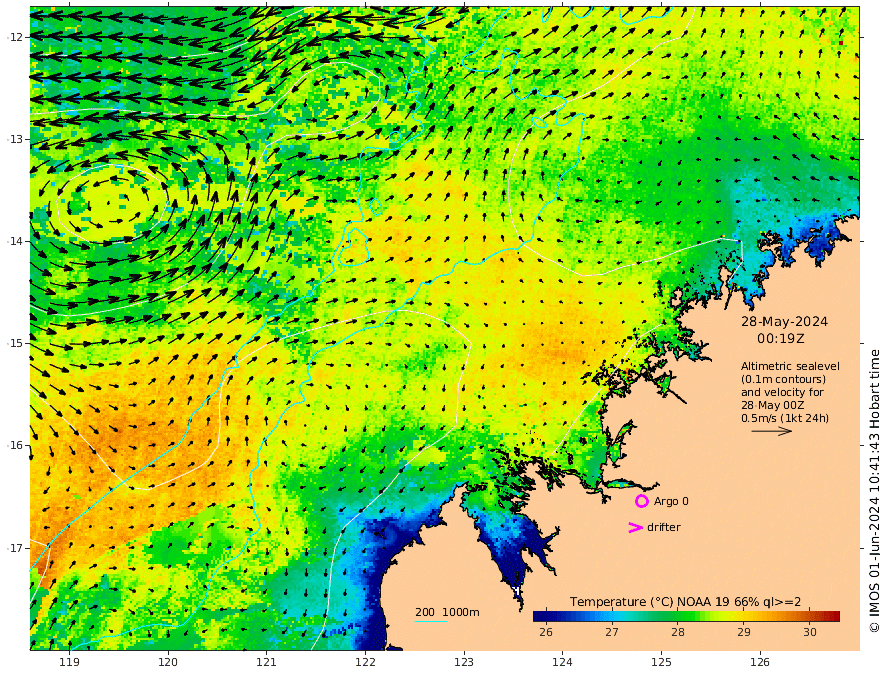
Task: Click the latitude axis label -17
Action: 15,548
